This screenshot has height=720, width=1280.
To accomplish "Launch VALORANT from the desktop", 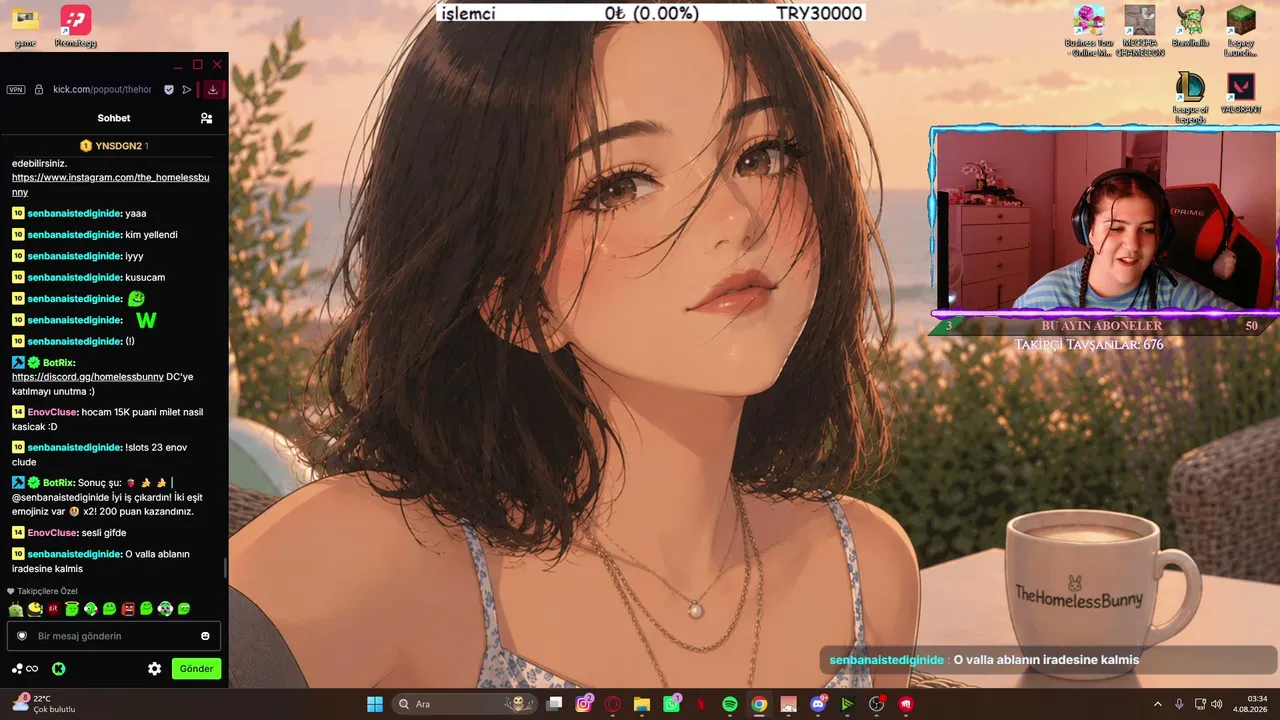I will pyautogui.click(x=1241, y=93).
